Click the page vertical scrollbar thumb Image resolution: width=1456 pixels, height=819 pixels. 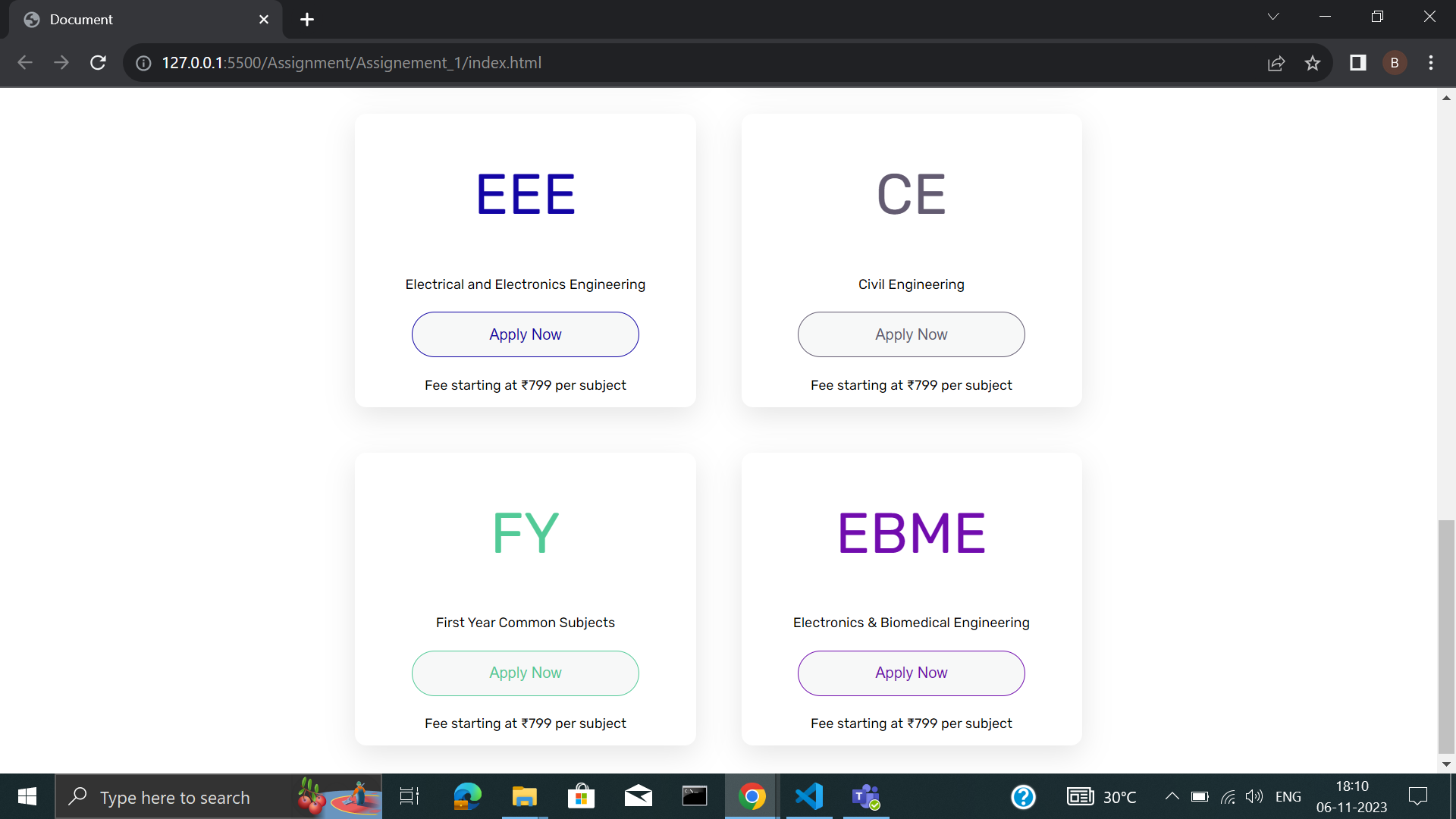[1446, 637]
